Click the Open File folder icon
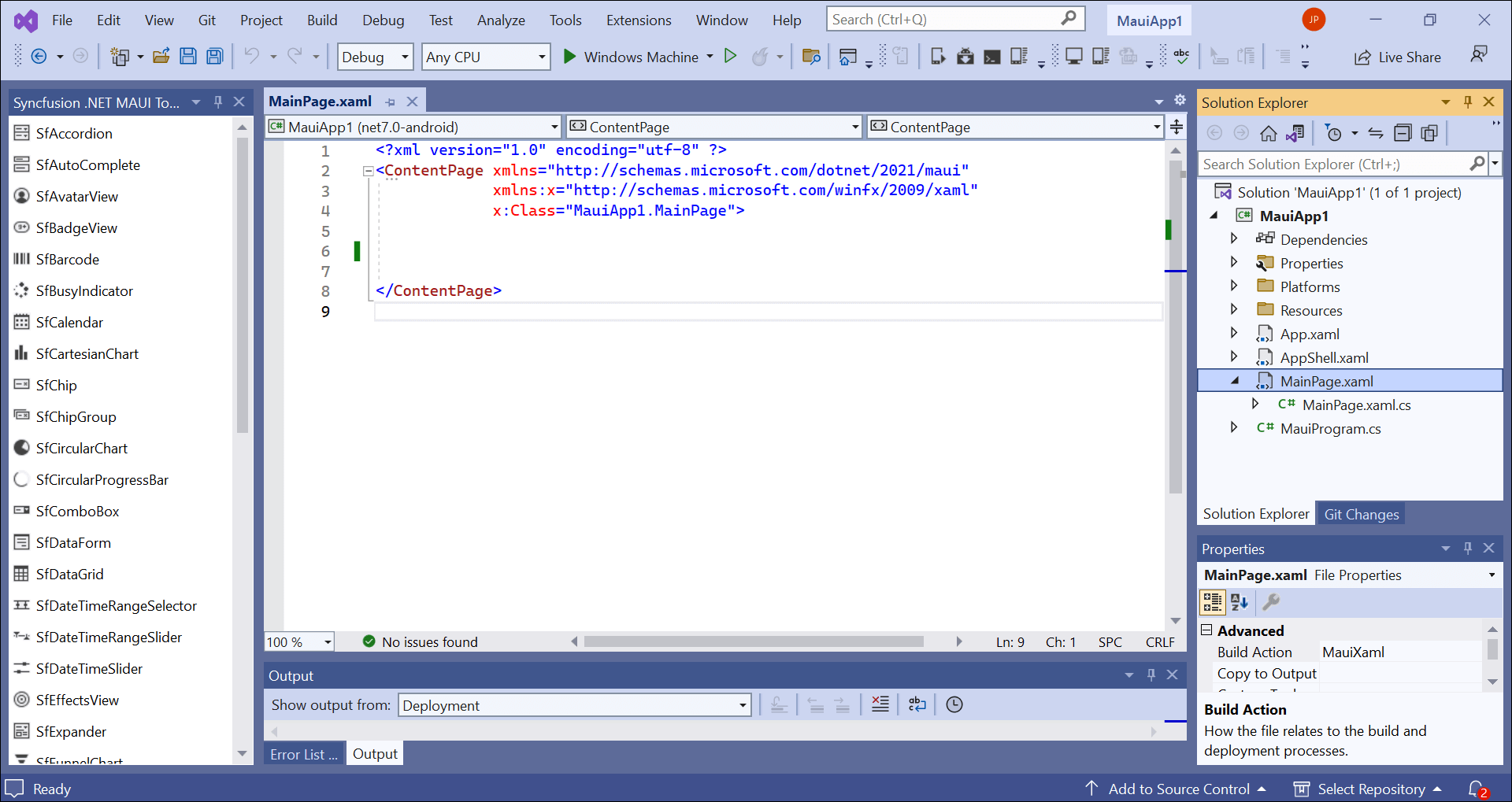This screenshot has height=802, width=1512. (x=161, y=56)
